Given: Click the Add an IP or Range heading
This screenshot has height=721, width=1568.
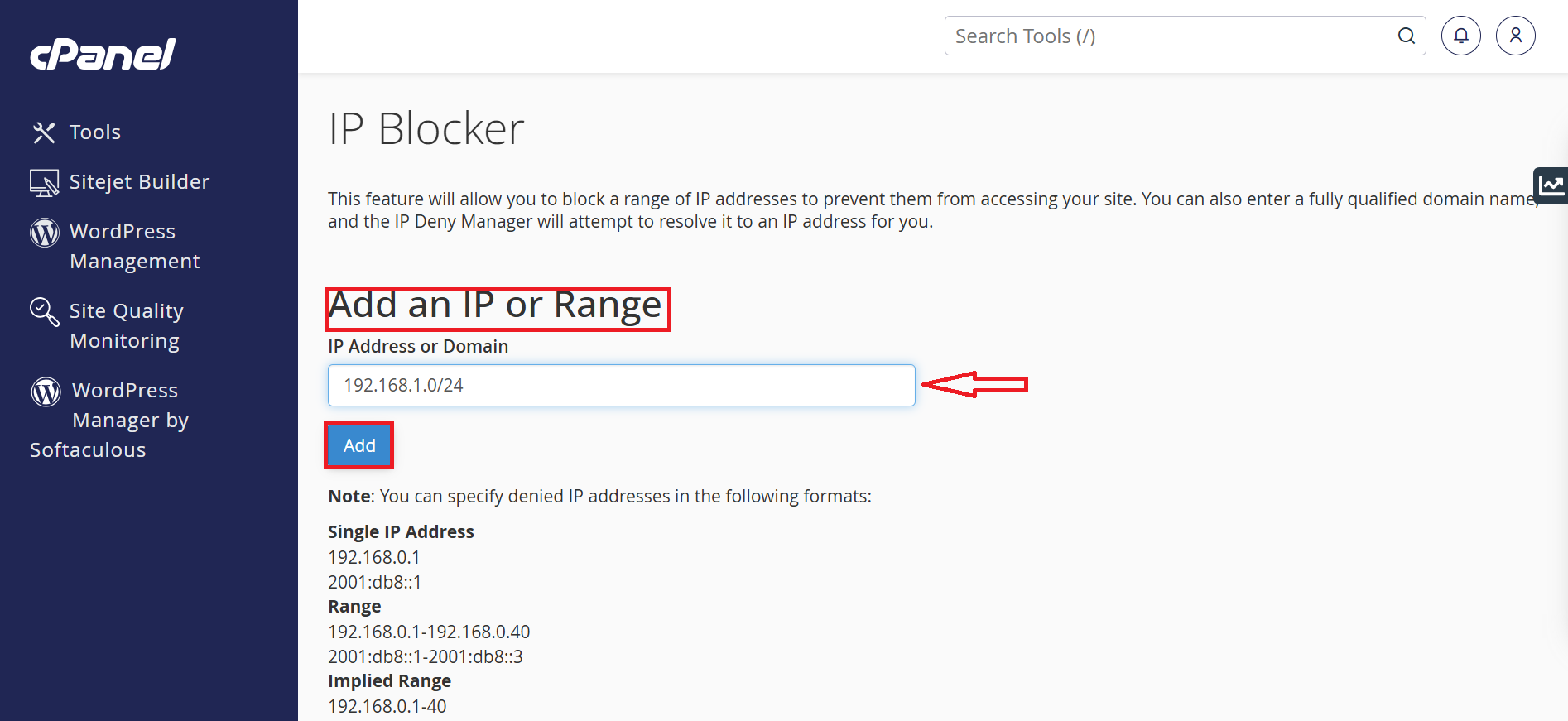Looking at the screenshot, I should point(496,305).
